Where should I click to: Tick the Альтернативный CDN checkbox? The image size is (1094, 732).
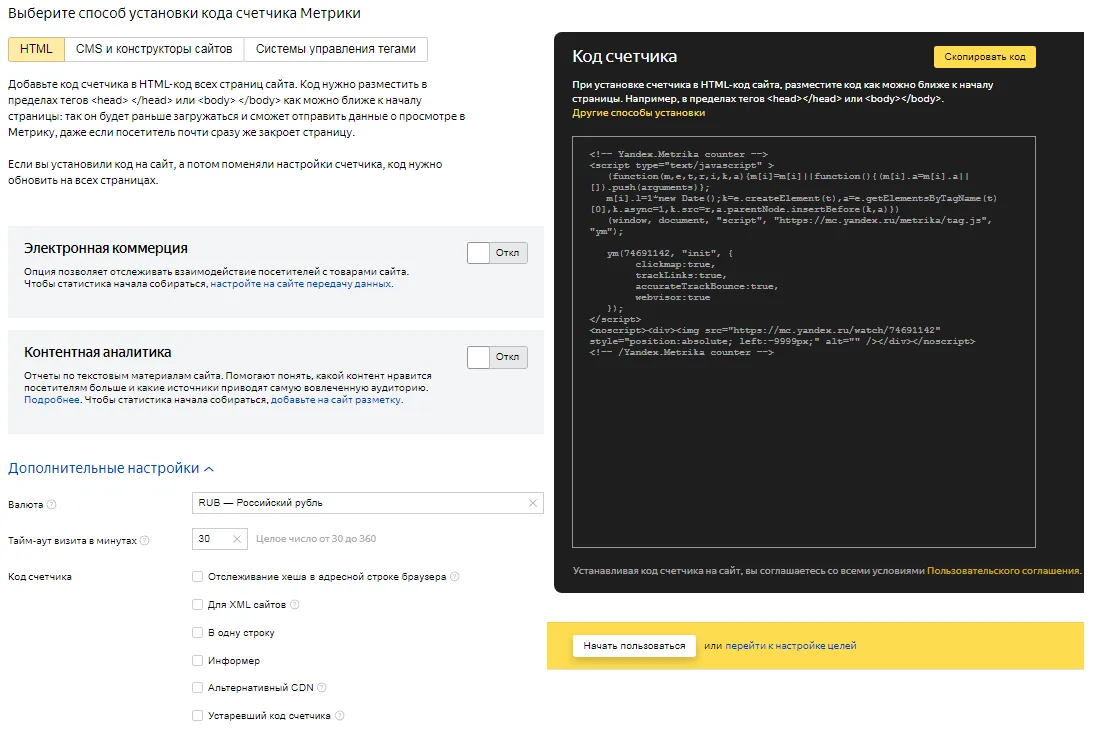tap(197, 688)
